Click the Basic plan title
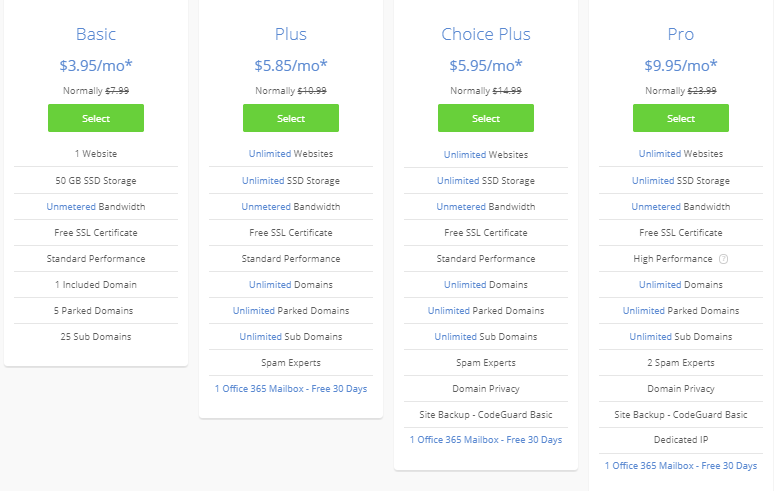The height and width of the screenshot is (491, 774). click(96, 34)
